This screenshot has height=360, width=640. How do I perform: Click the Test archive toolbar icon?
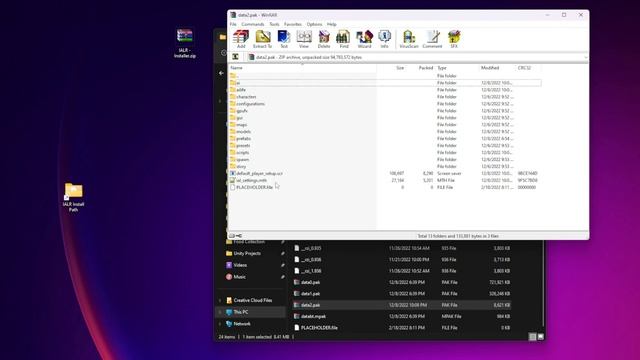(x=284, y=39)
